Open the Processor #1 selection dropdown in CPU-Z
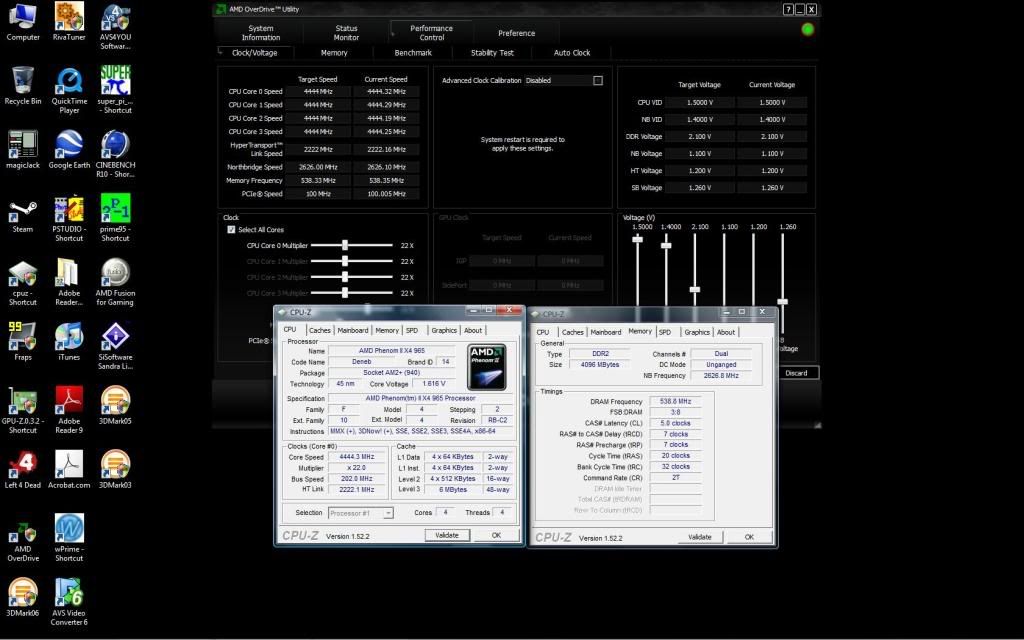The image size is (1024, 640). 360,513
